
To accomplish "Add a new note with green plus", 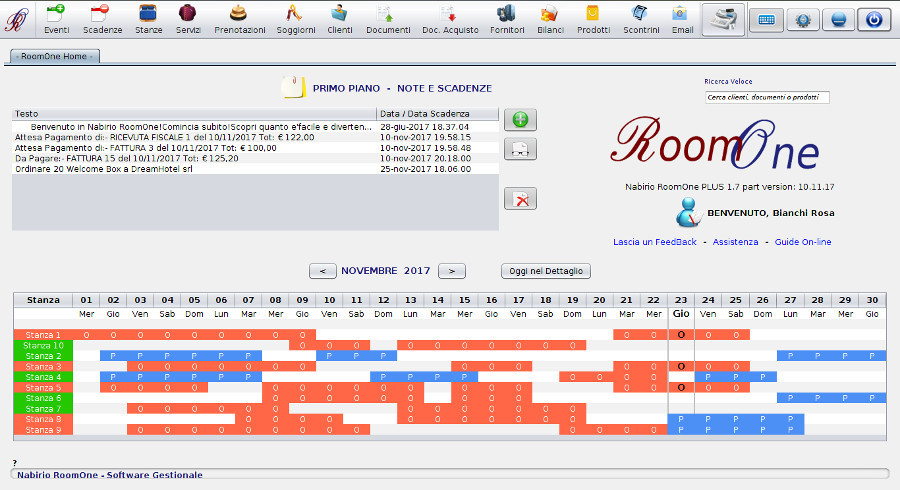I will coord(520,120).
